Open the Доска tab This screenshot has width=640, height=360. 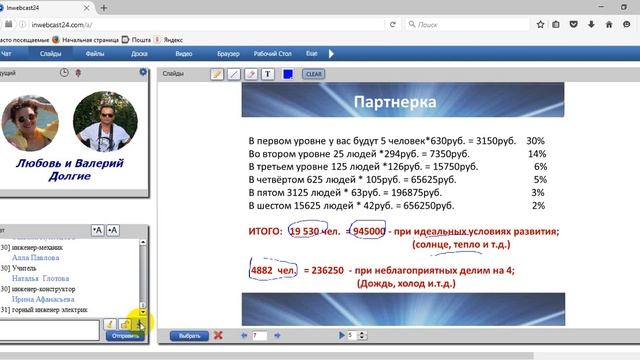(x=139, y=53)
